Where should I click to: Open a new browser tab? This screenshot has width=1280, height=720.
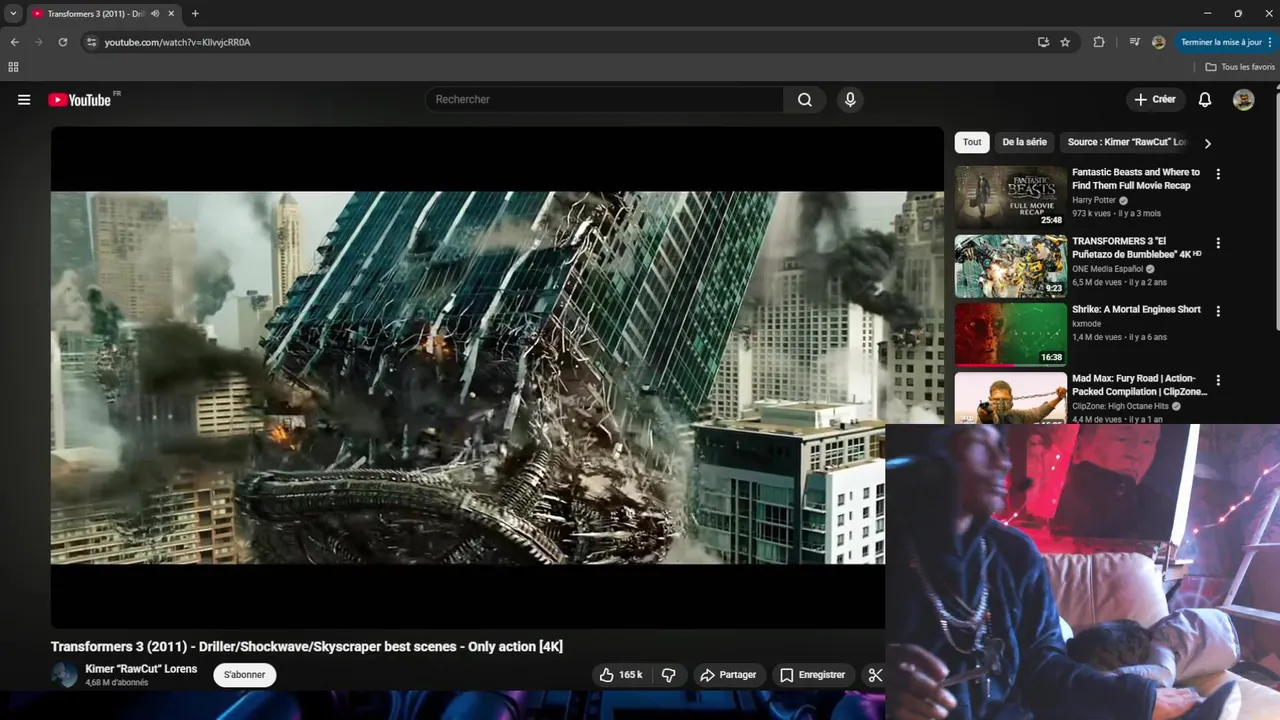[x=195, y=14]
